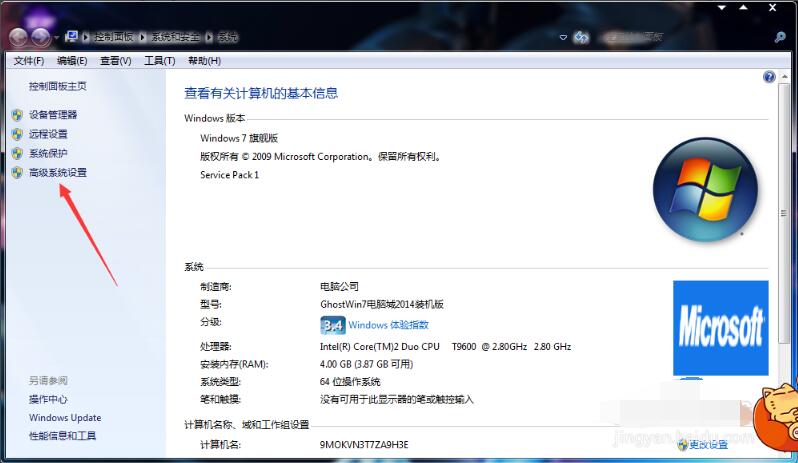Go to 控制面板主页
This screenshot has height=463, width=798.
(x=58, y=86)
